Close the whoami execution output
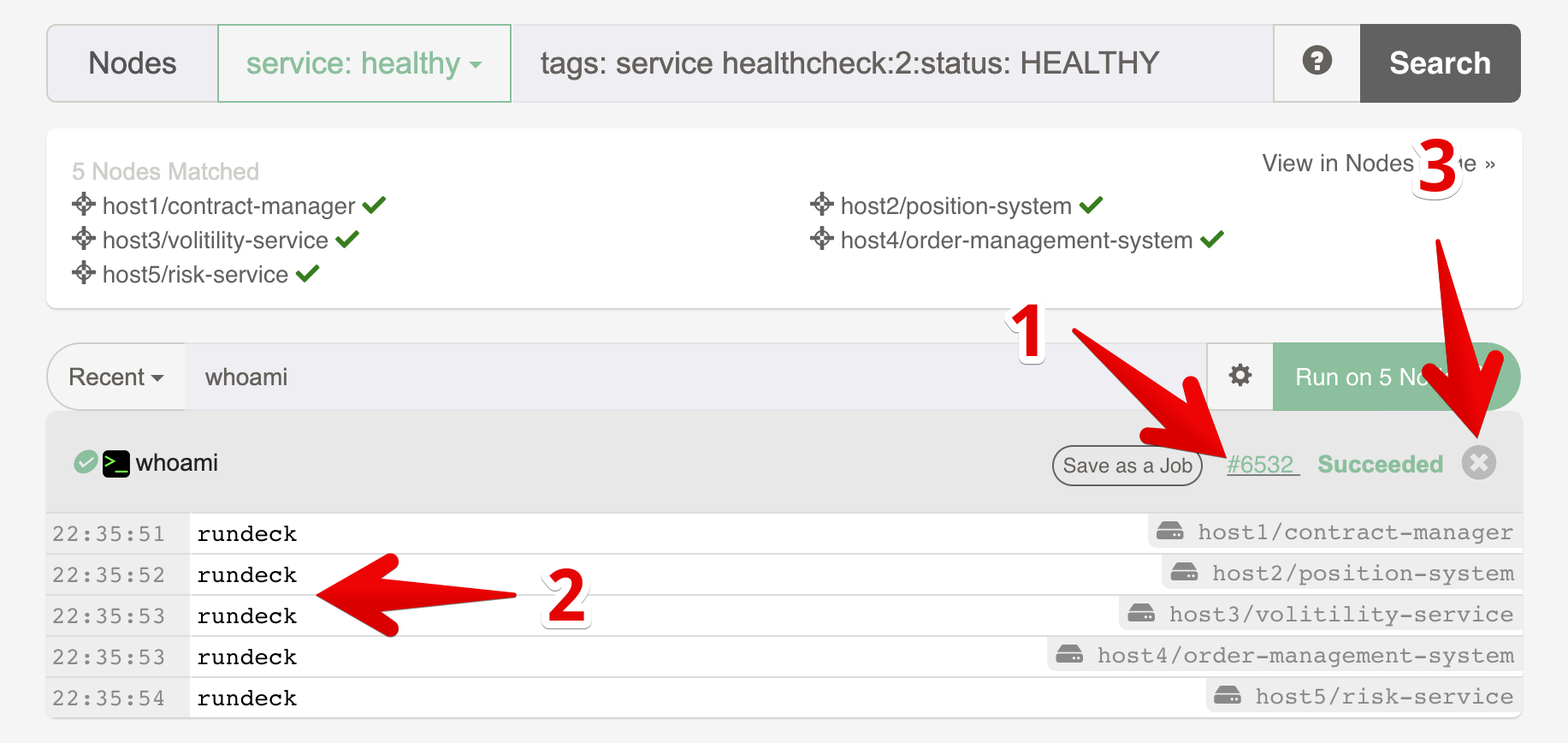This screenshot has height=743, width=1568. [1479, 462]
